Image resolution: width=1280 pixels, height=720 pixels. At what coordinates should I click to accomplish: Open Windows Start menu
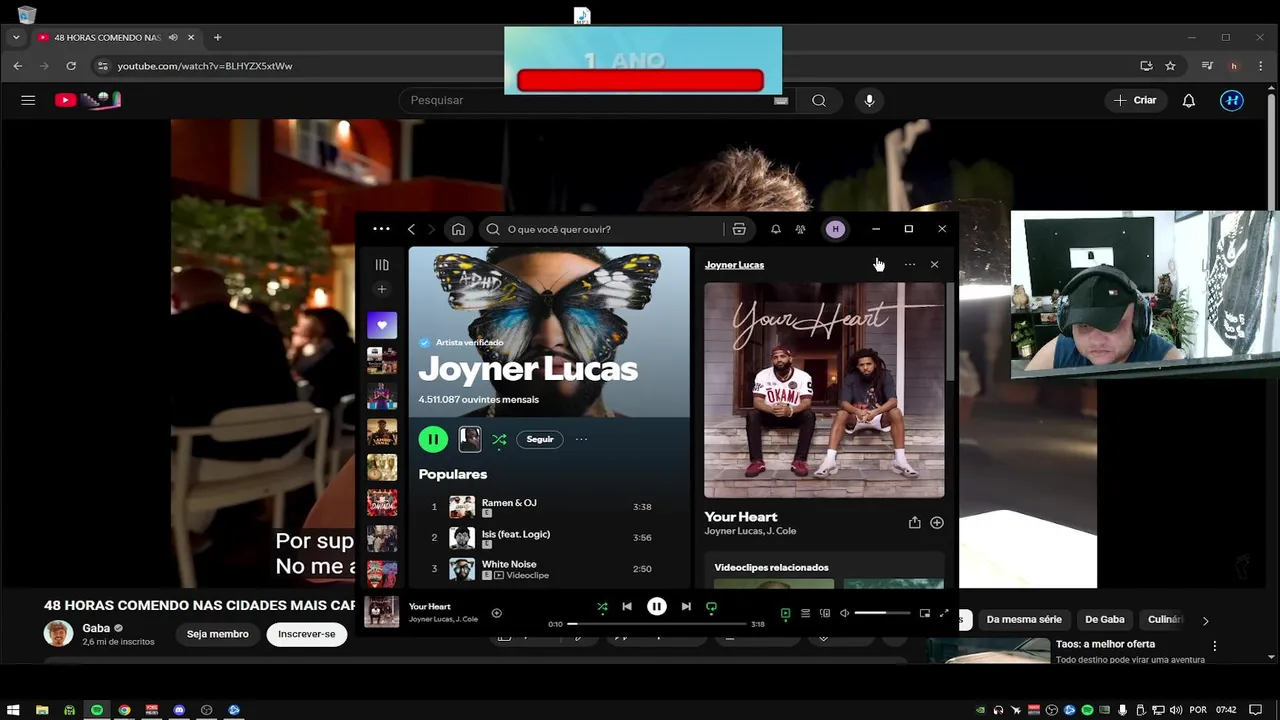(x=13, y=710)
